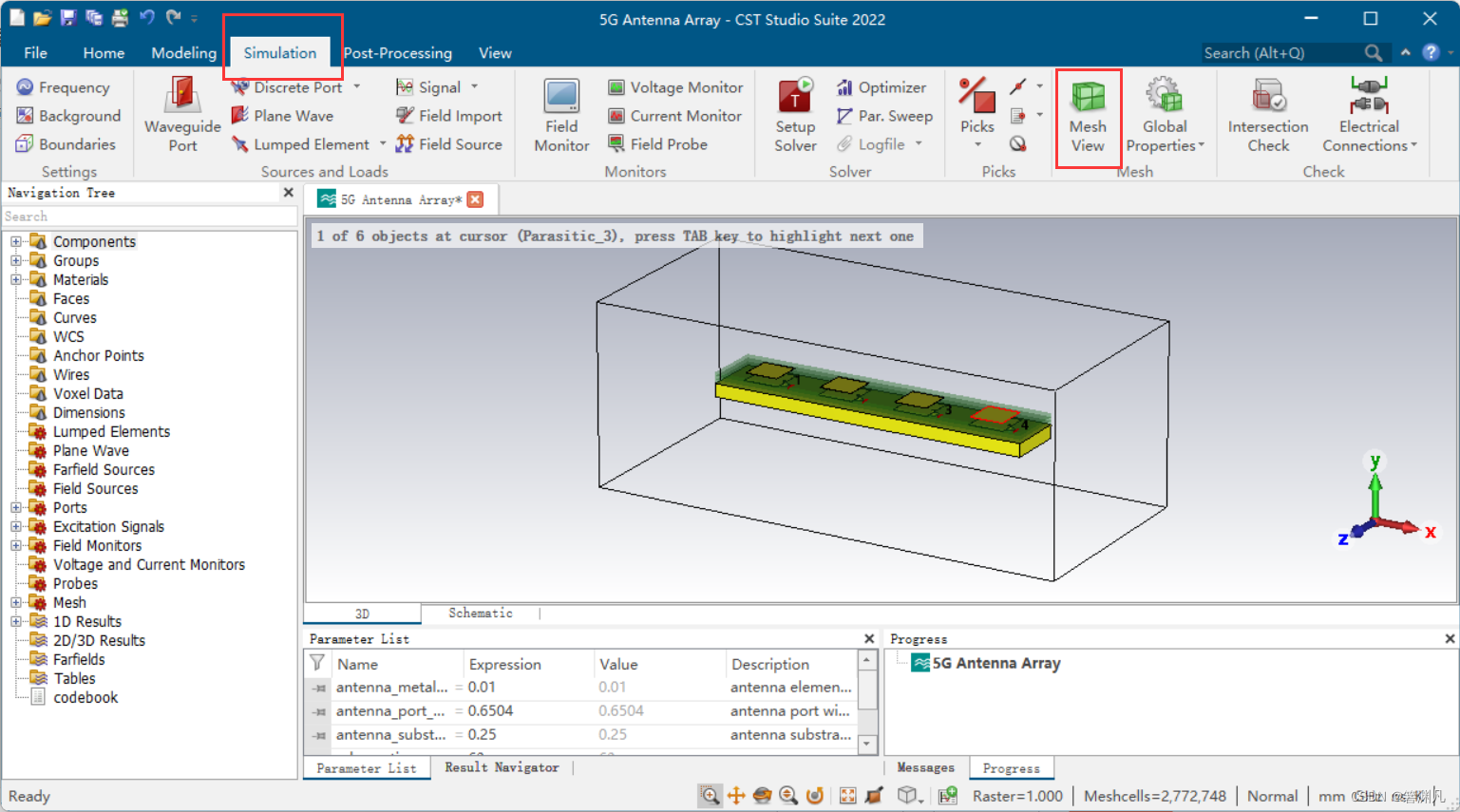Image resolution: width=1460 pixels, height=812 pixels.
Task: Open the Optimizer
Action: coord(881,87)
